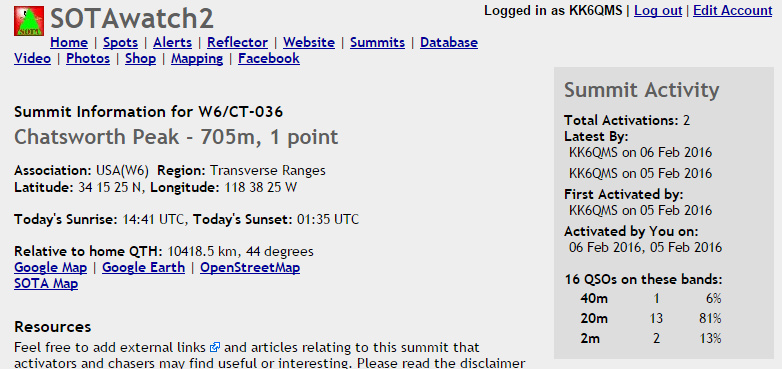Open the Video section
The height and width of the screenshot is (369, 782).
[32, 59]
